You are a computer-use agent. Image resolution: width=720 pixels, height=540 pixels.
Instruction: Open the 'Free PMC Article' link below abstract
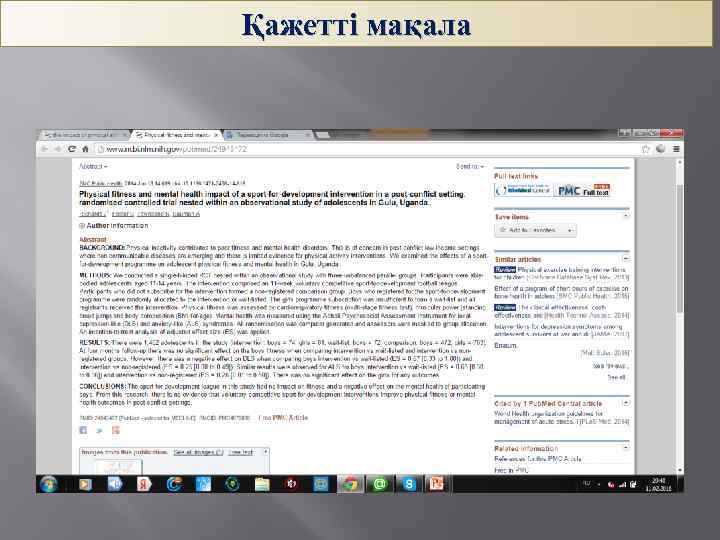point(283,418)
